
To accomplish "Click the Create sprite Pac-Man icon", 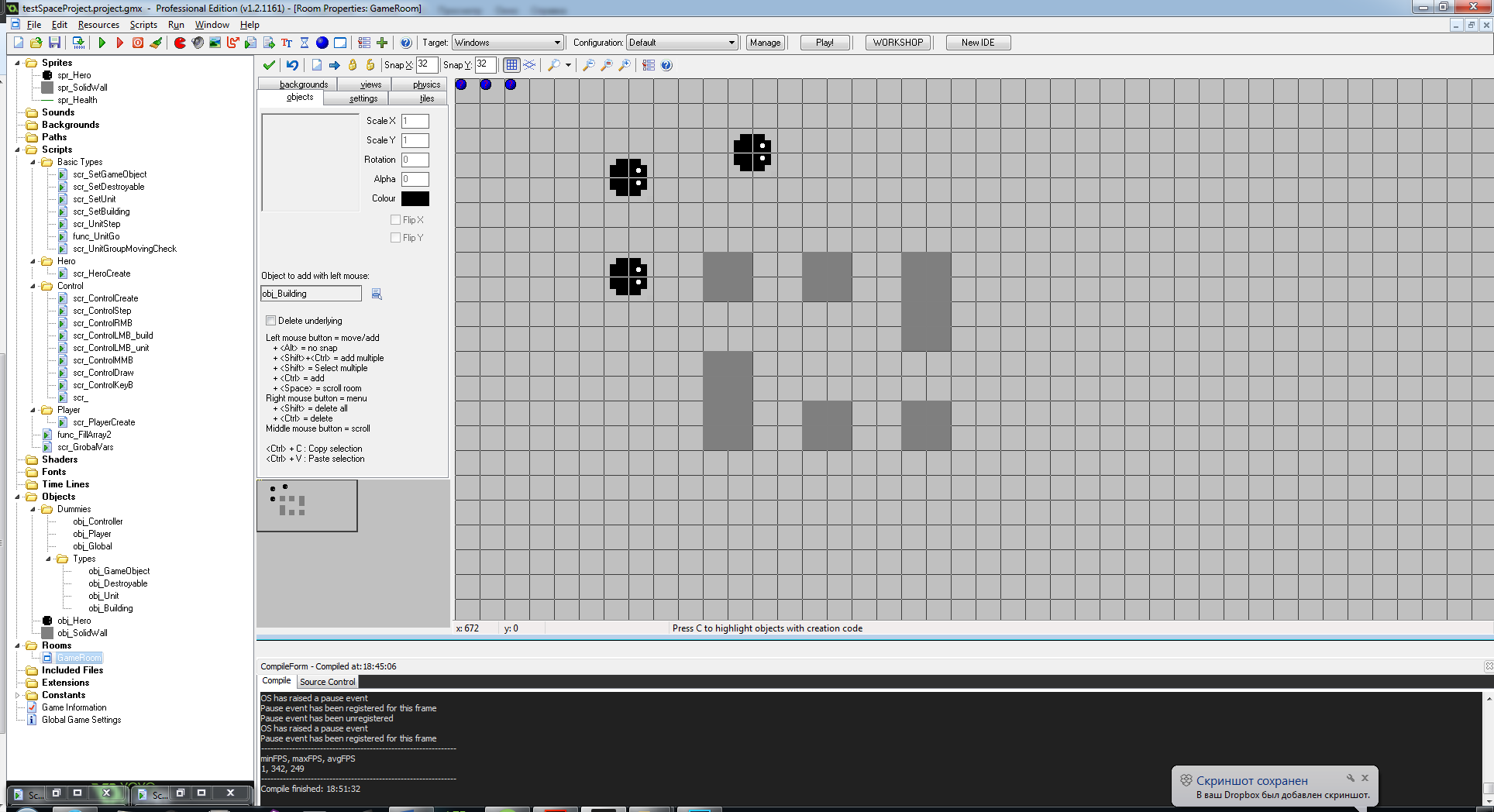I will pos(180,43).
